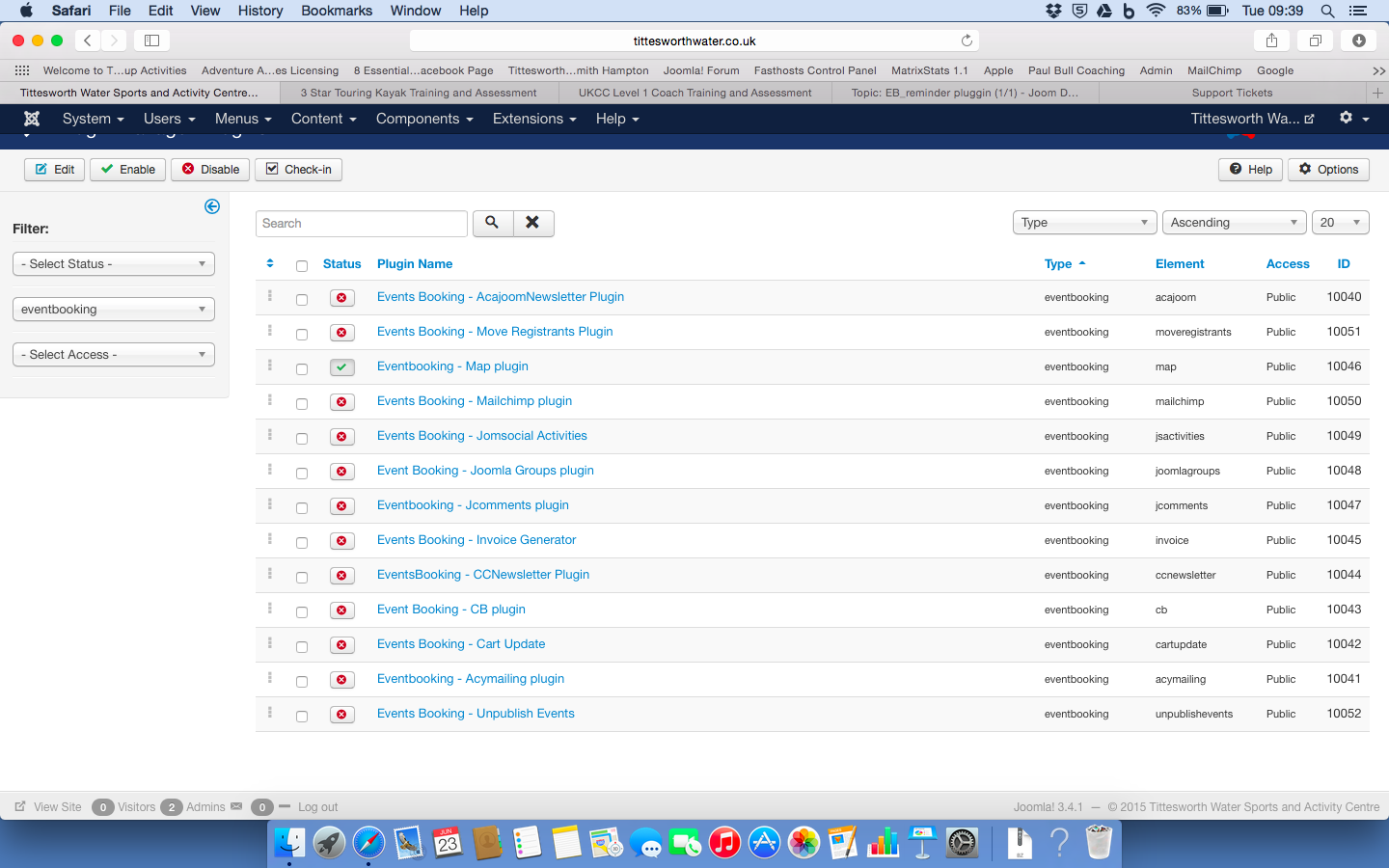1389x868 pixels.
Task: Open the list limit 20 dropdown
Action: pyautogui.click(x=1340, y=223)
